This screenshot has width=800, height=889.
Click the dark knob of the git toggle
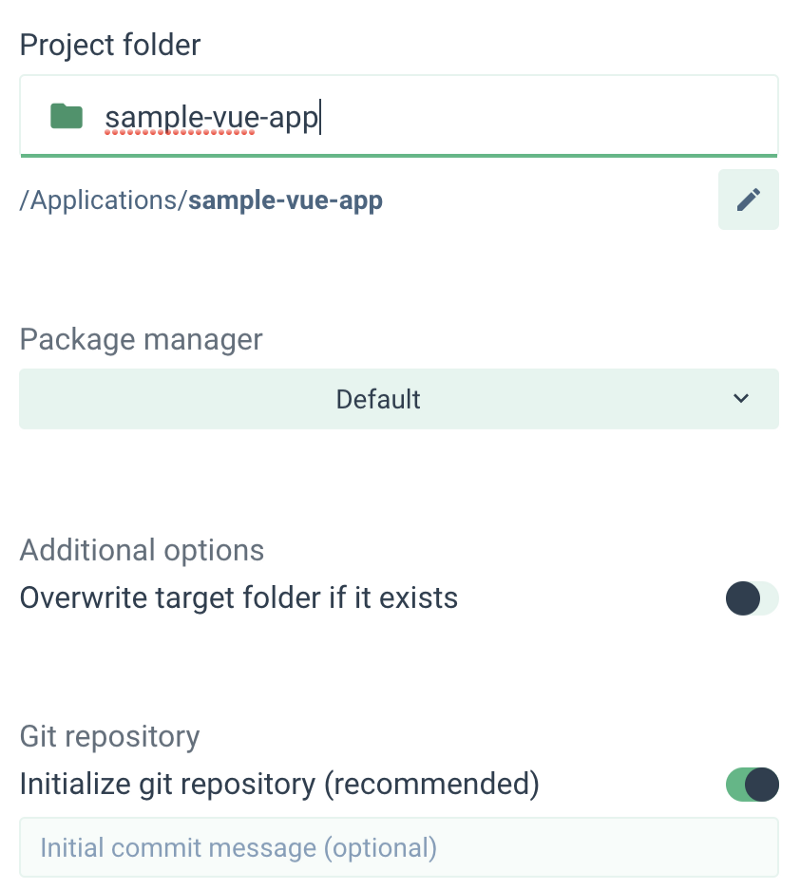(762, 785)
